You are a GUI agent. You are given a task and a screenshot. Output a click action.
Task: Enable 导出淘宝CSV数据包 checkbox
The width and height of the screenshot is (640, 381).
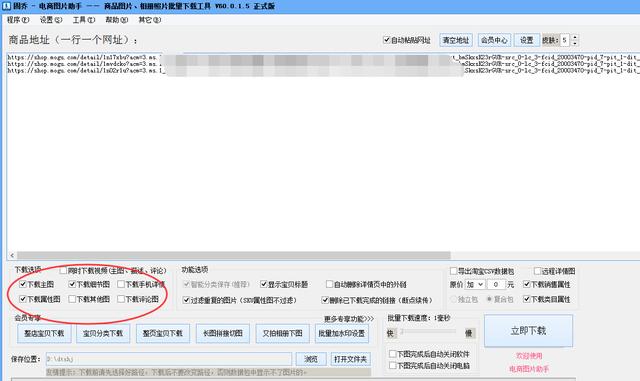[x=453, y=271]
